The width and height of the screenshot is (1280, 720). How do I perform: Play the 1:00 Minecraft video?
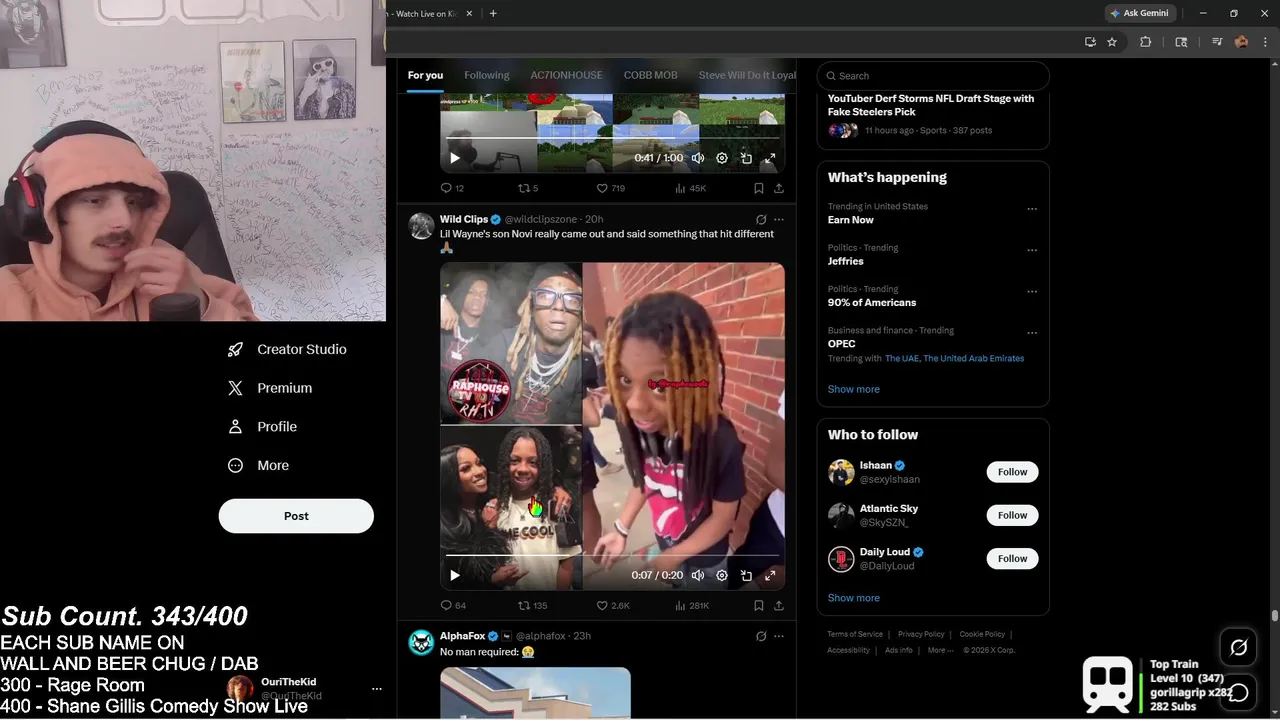[455, 158]
